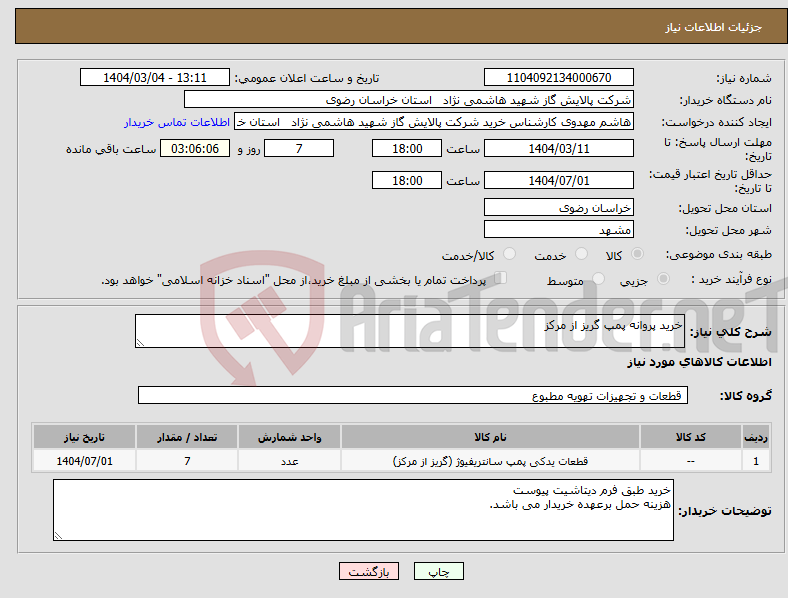Select the متوسط purchase type radio
The height and width of the screenshot is (598, 788).
(x=599, y=279)
